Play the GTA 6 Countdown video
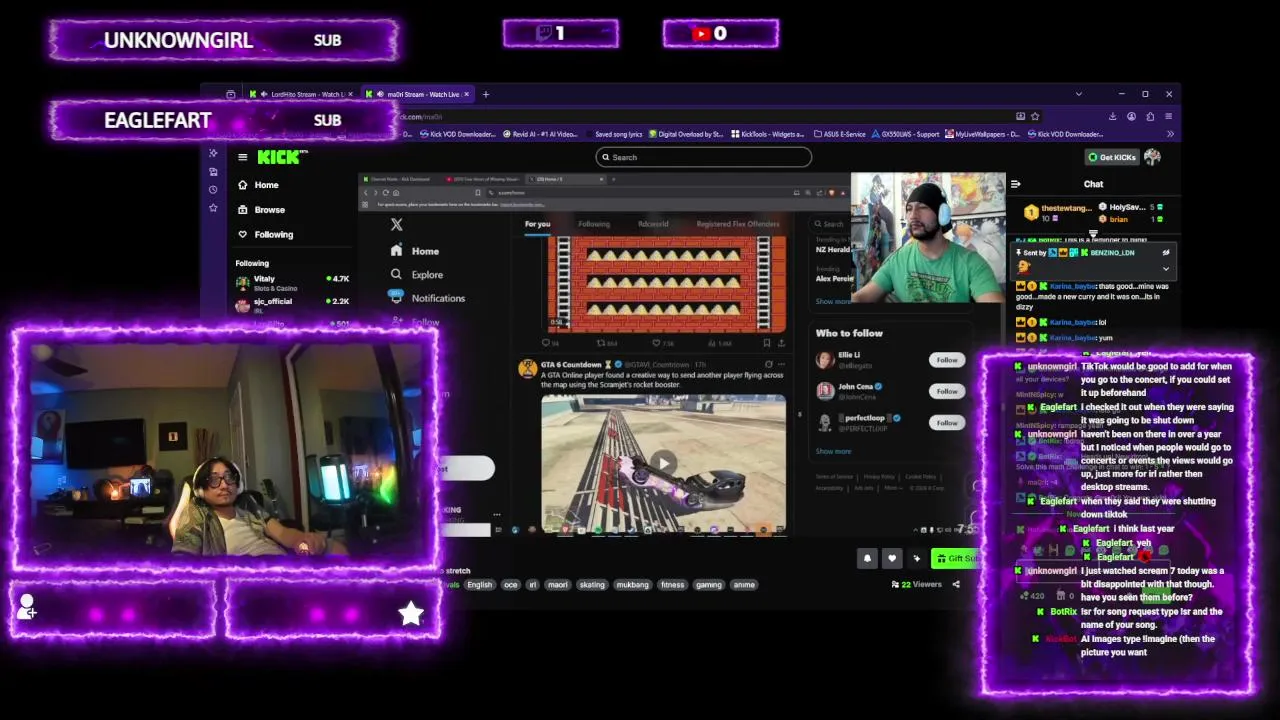The height and width of the screenshot is (720, 1280). coord(663,463)
